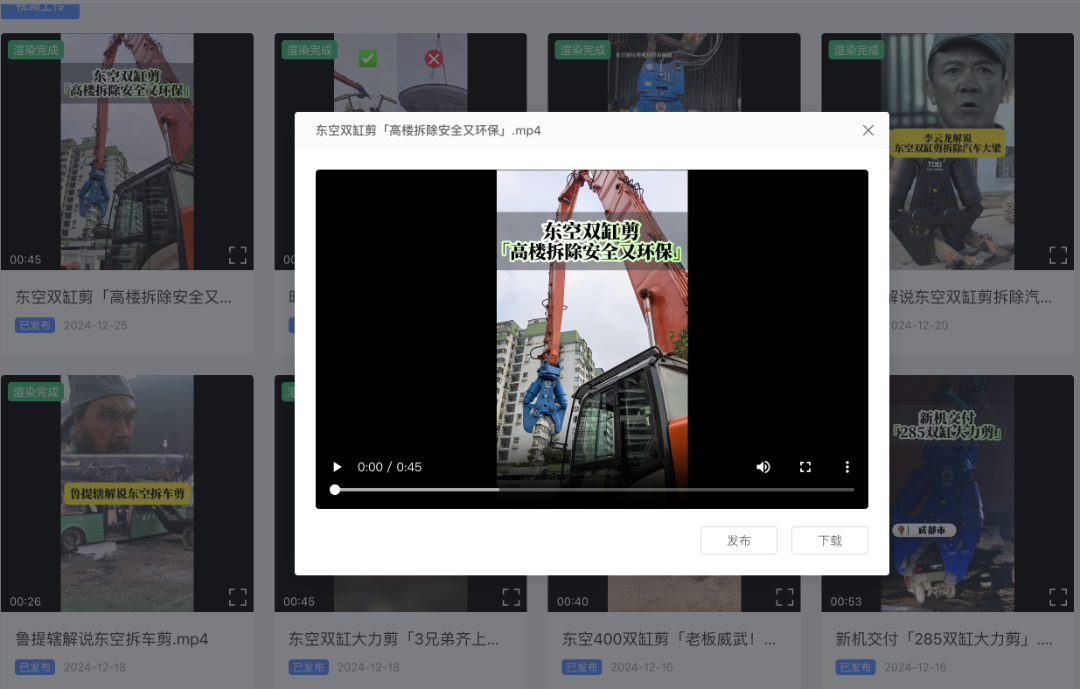1080x689 pixels.
Task: Click the video progress seek bar
Action: (594, 490)
